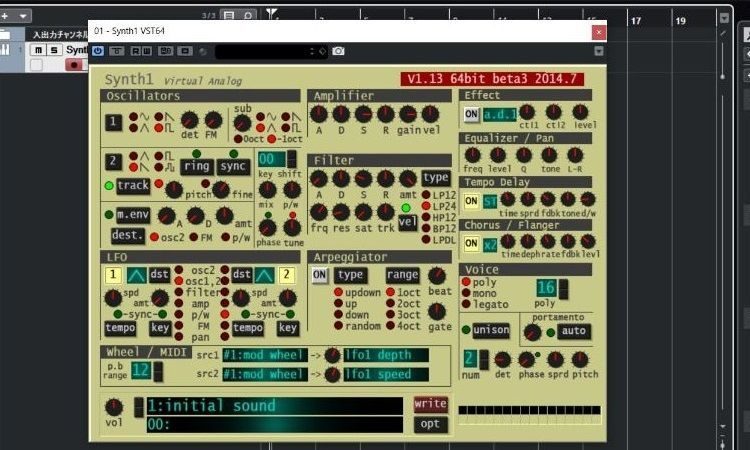Click the arpeggiator type button
The image size is (750, 450).
351,275
